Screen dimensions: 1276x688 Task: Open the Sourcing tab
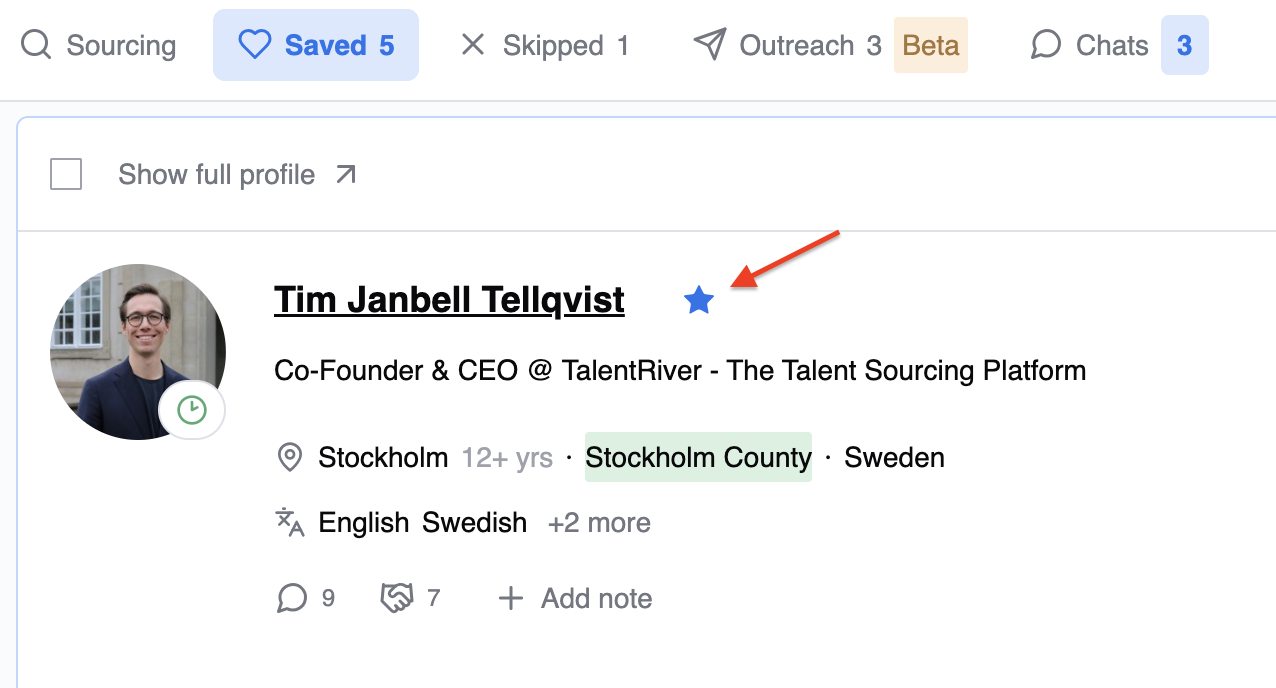(99, 45)
